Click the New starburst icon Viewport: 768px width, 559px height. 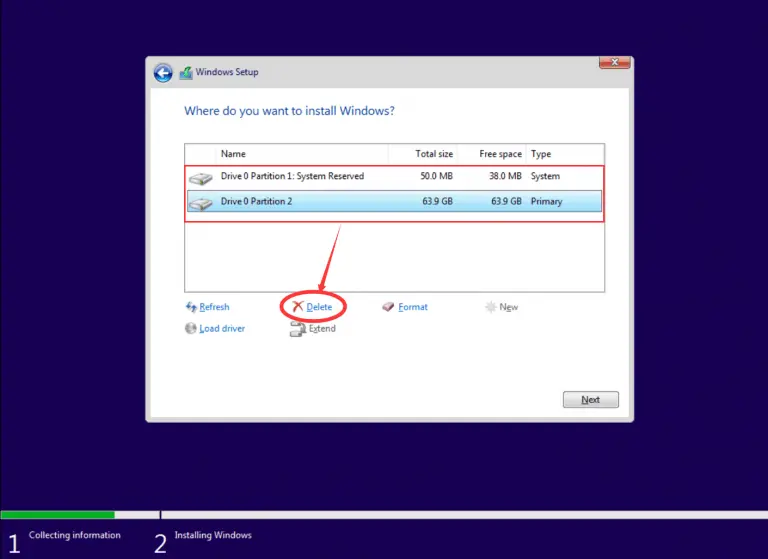click(x=490, y=307)
